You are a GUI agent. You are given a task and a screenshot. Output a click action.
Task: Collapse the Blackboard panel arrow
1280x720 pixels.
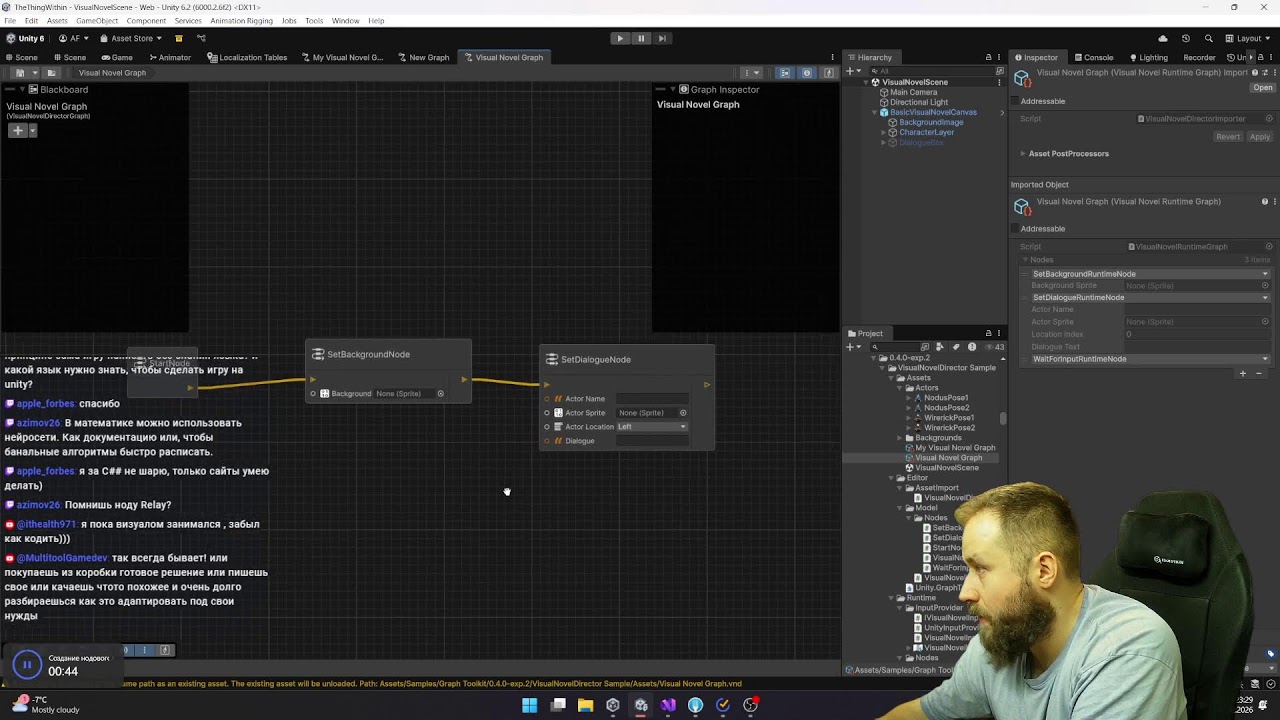pos(20,89)
